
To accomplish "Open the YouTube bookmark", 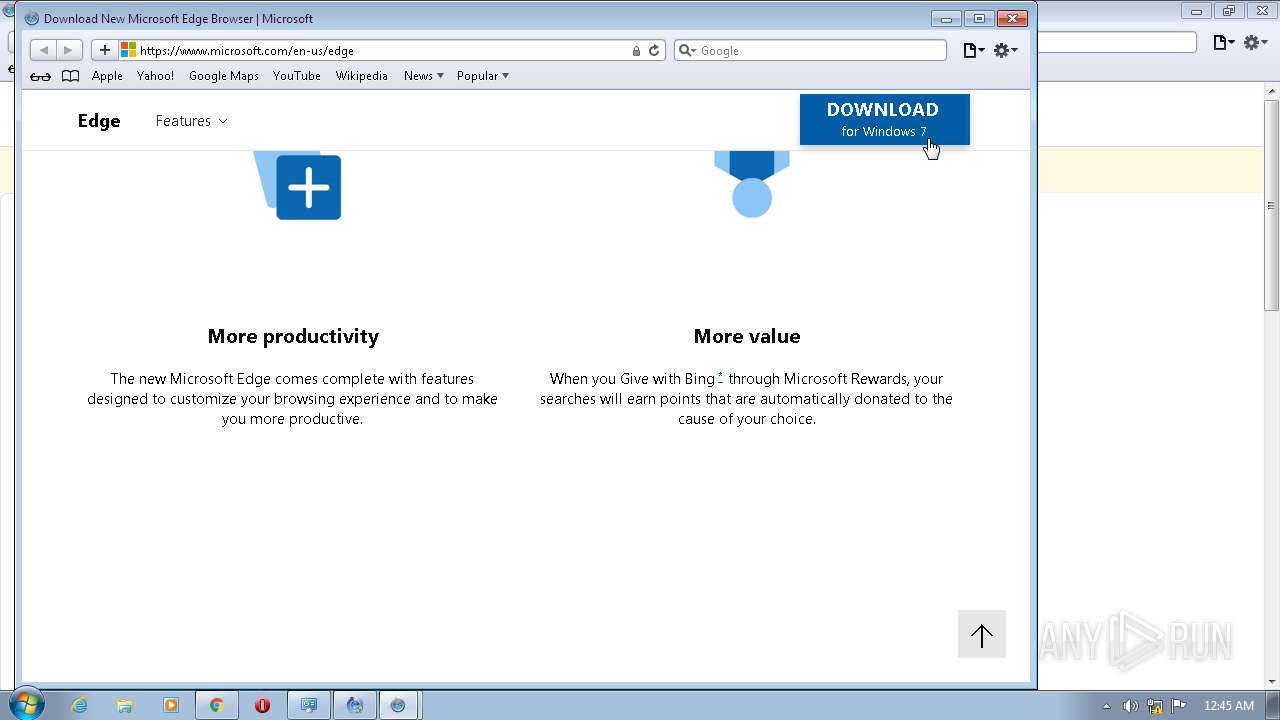I will pyautogui.click(x=297, y=76).
